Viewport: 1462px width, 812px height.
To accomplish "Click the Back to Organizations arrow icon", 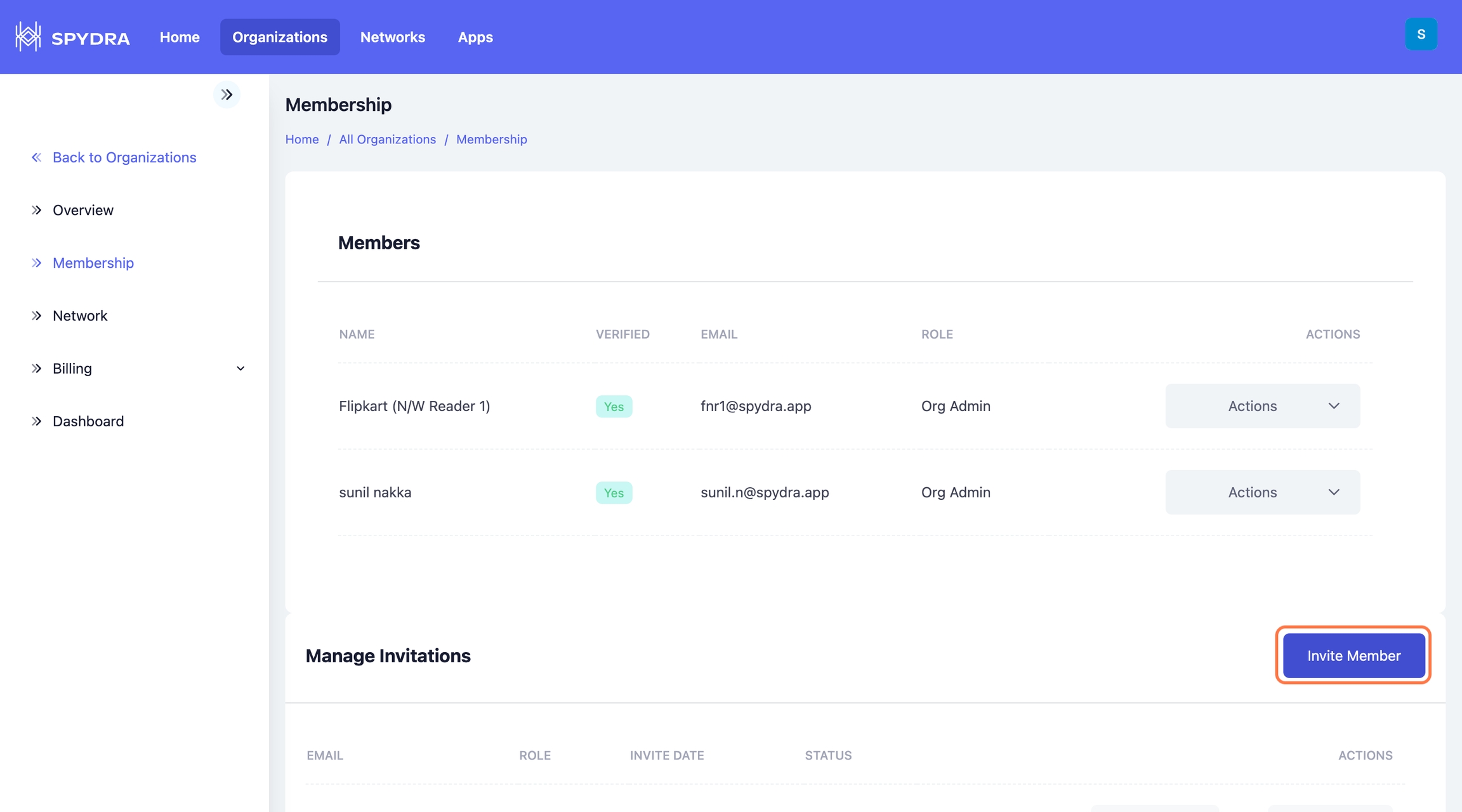I will click(37, 157).
